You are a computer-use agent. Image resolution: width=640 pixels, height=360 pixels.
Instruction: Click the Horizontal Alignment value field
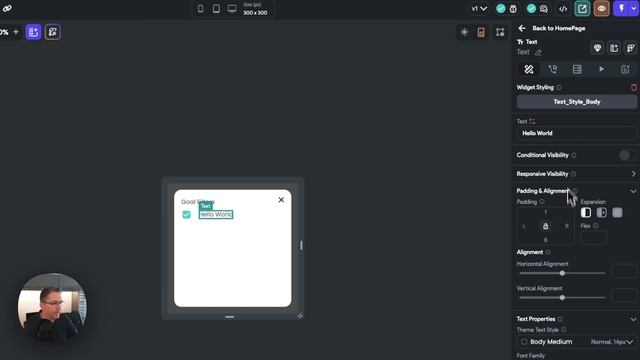(x=624, y=271)
